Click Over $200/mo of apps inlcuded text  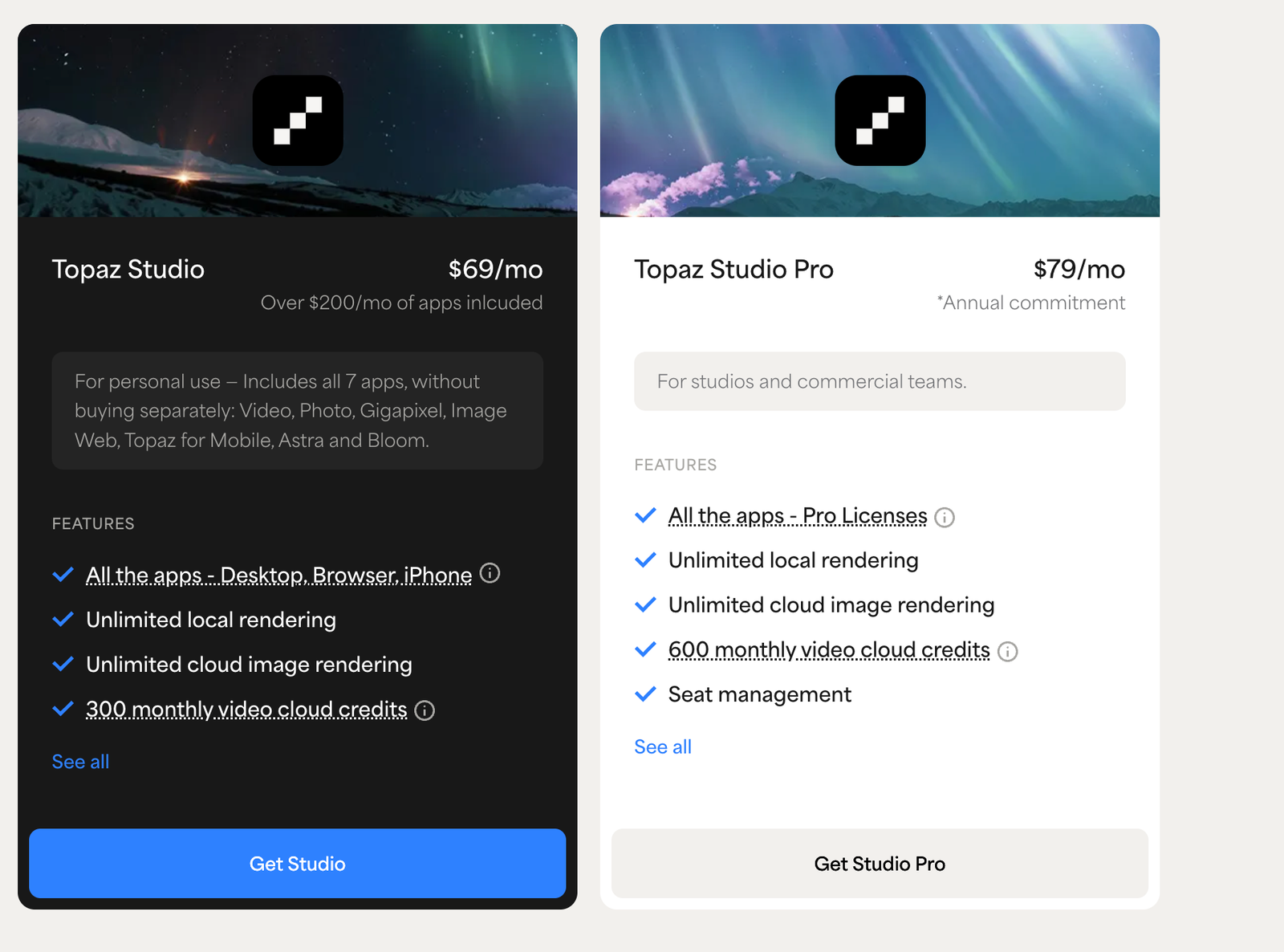point(402,303)
